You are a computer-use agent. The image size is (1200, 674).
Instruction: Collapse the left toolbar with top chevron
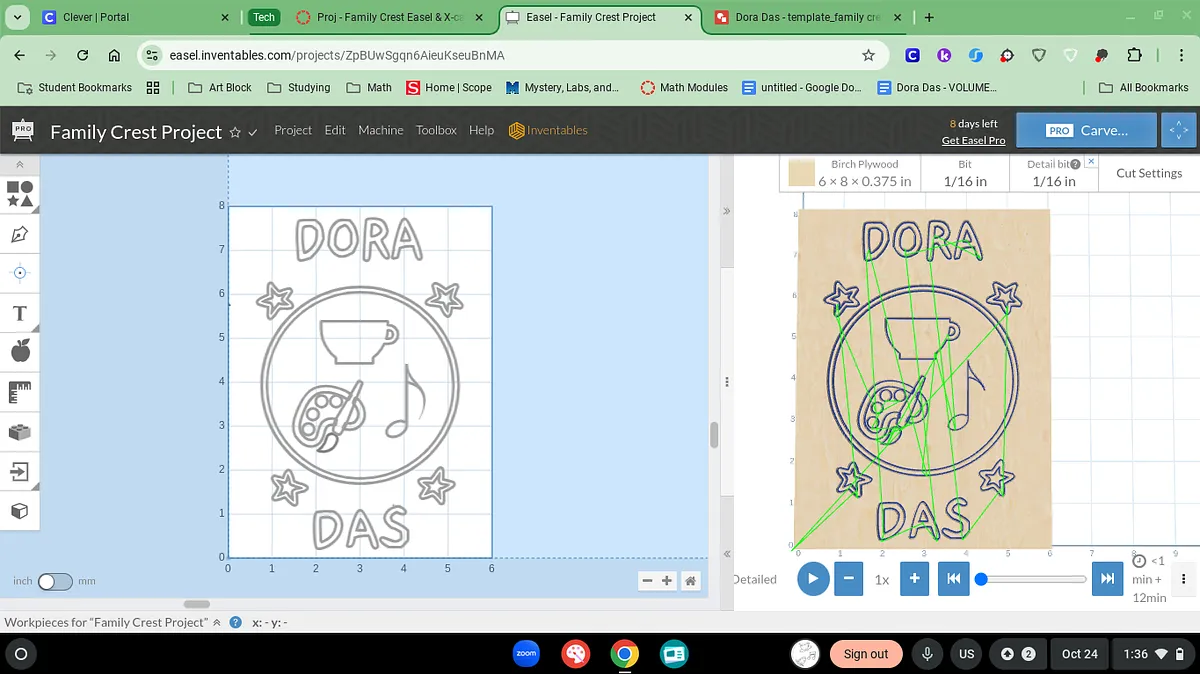20,164
